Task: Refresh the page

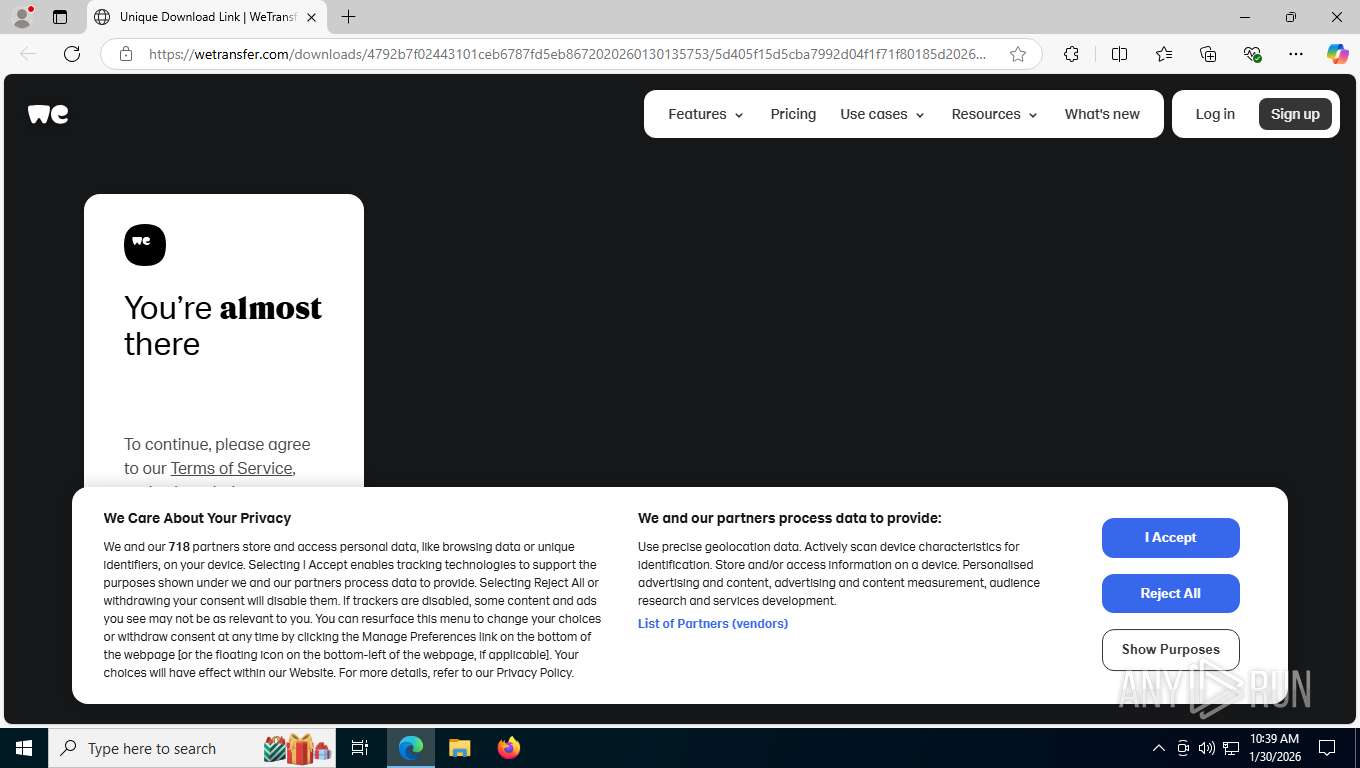Action: point(72,54)
